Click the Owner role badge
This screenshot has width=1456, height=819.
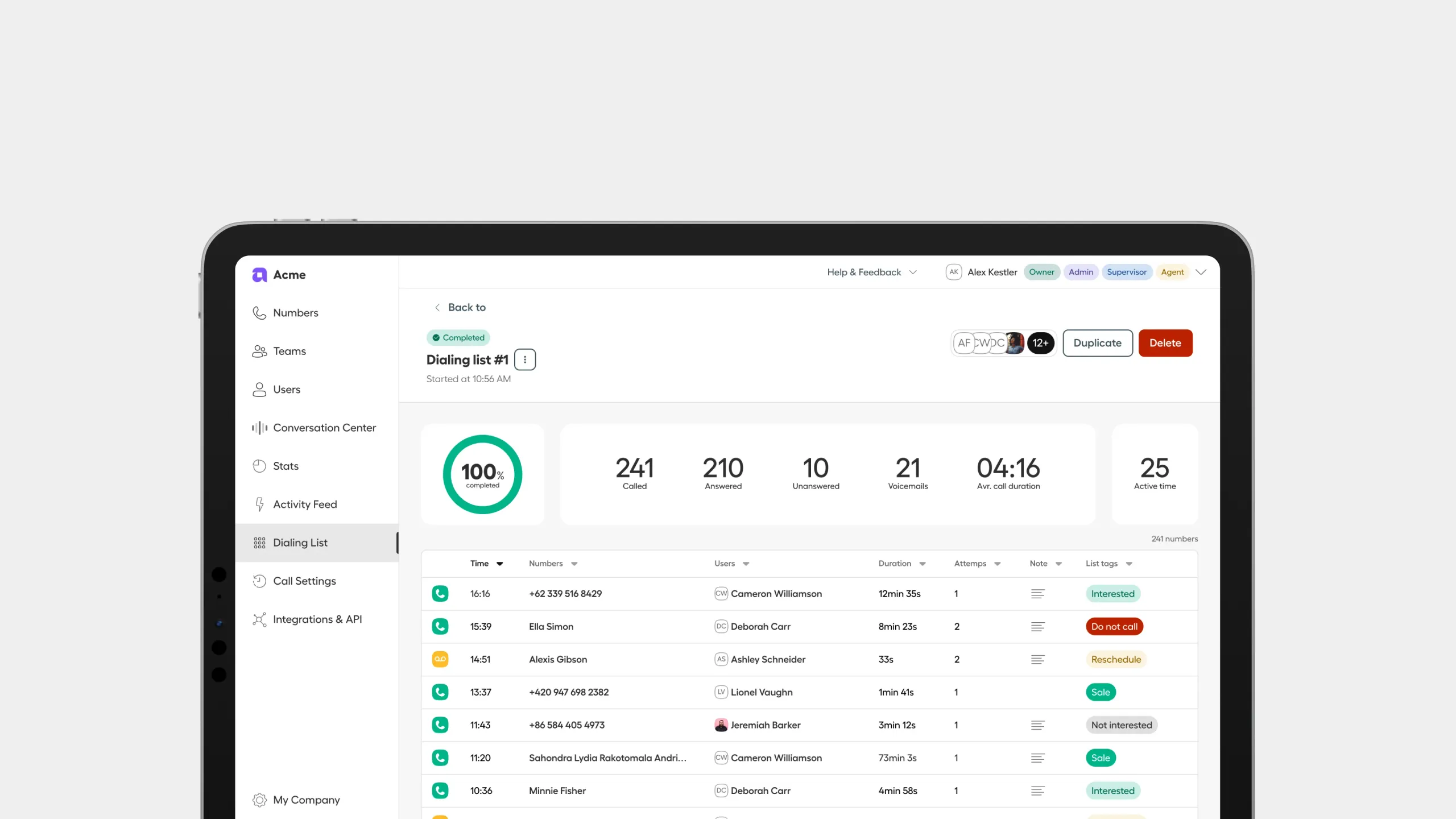1041,272
